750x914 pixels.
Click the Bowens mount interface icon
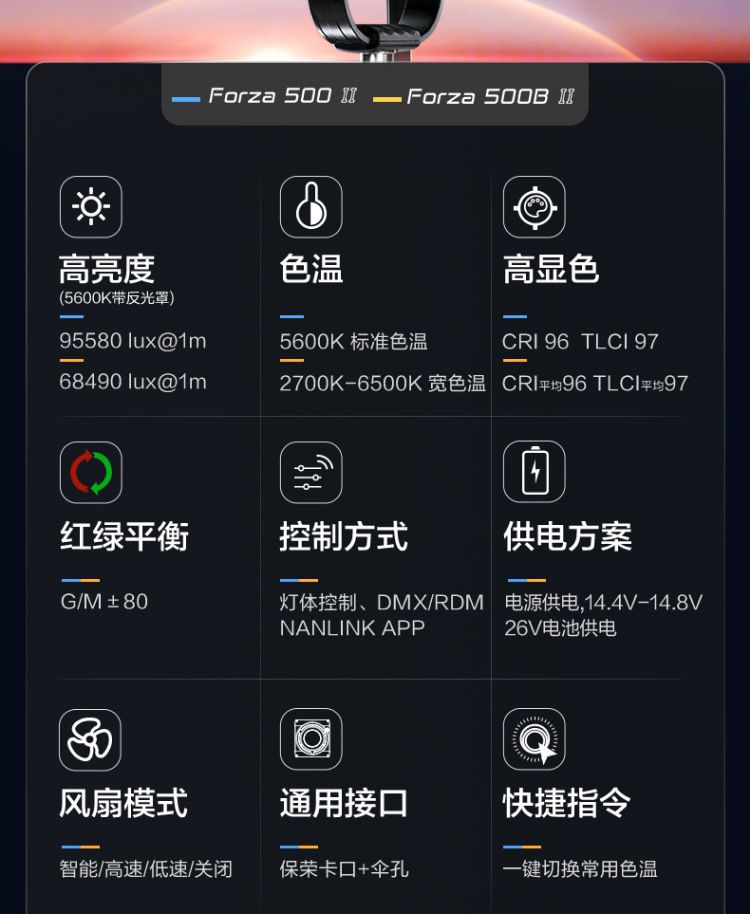click(311, 740)
